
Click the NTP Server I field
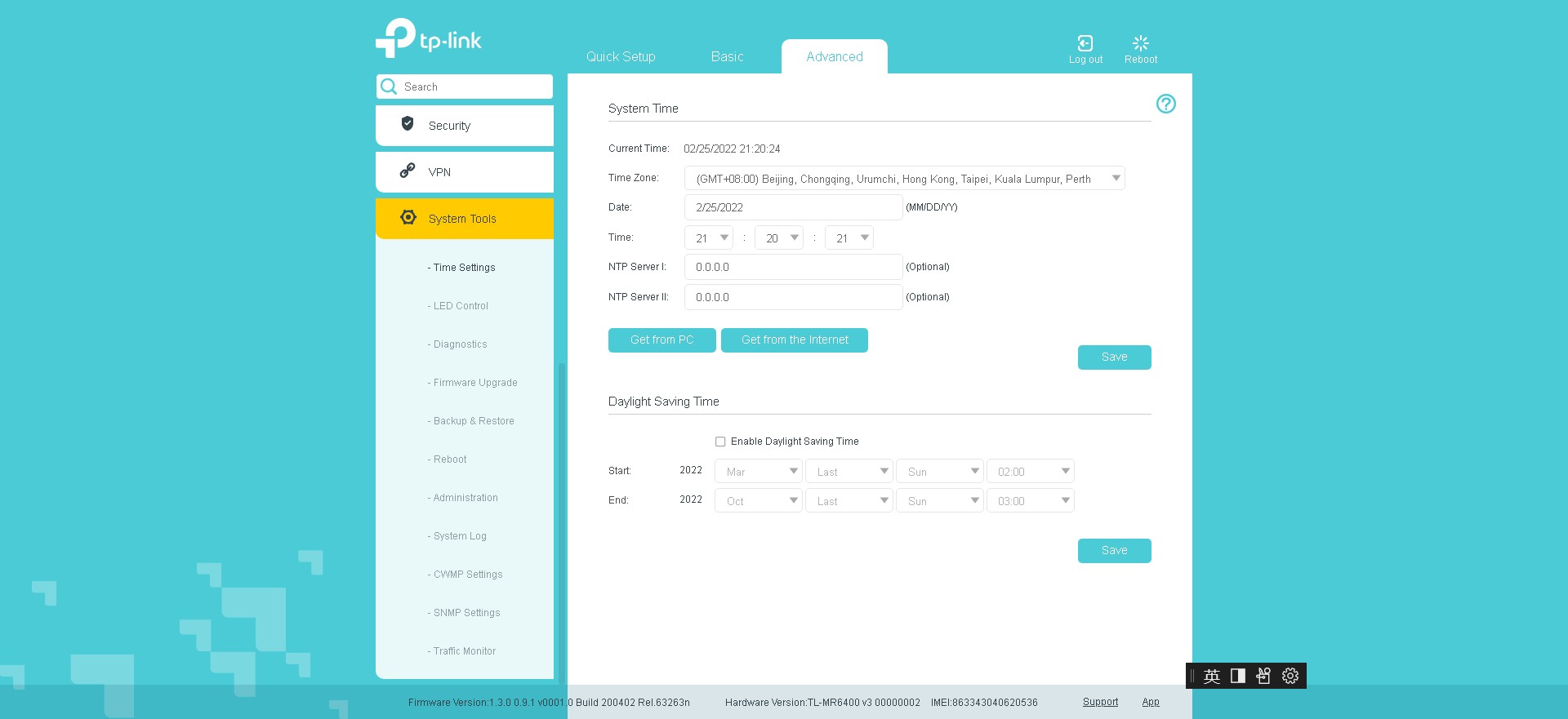coord(793,267)
